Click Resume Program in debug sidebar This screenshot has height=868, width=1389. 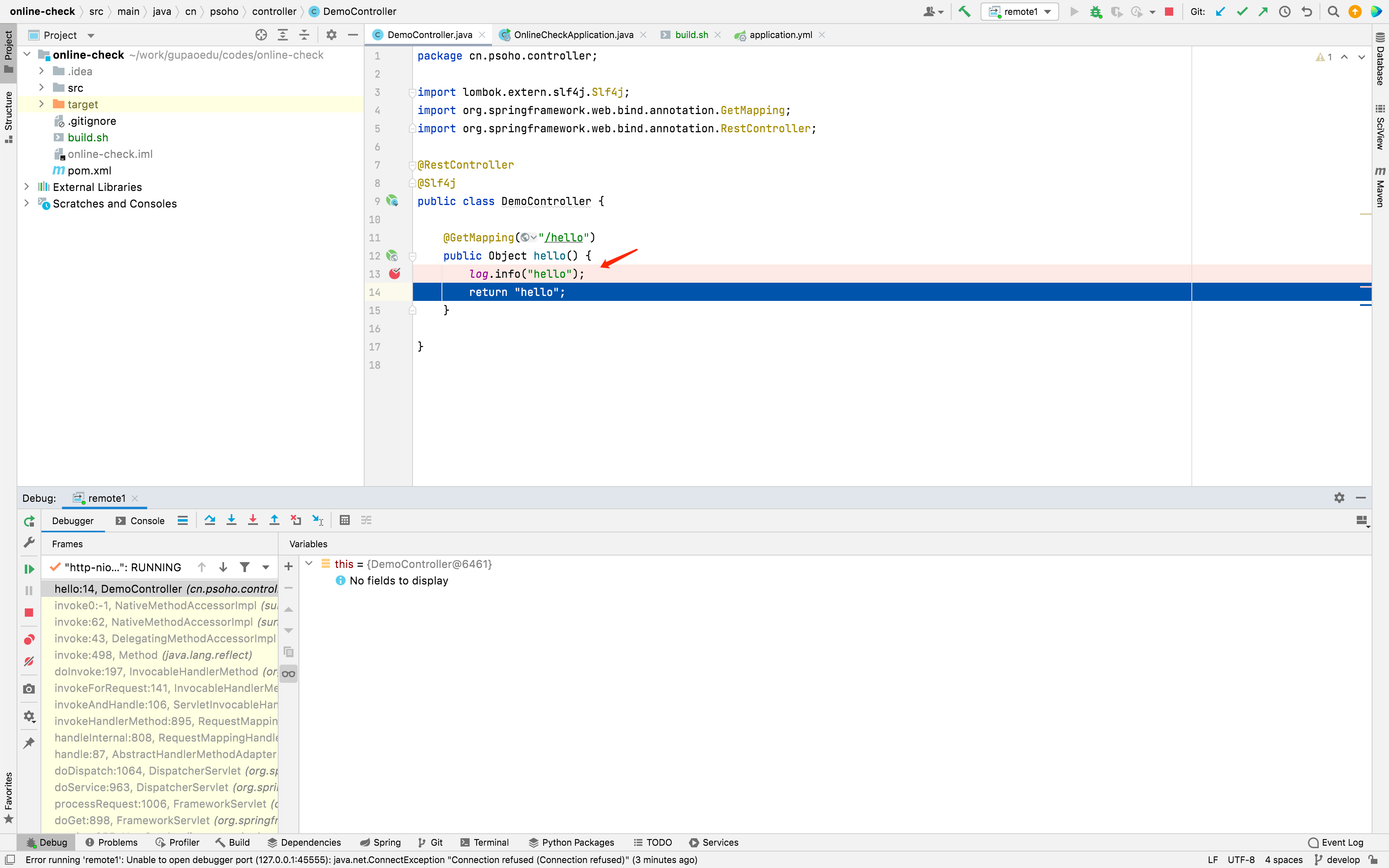point(29,569)
